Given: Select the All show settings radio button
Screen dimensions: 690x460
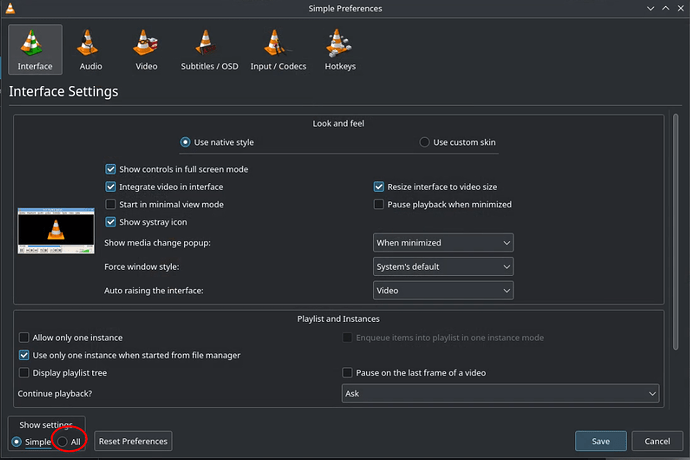Looking at the screenshot, I should (x=62, y=442).
